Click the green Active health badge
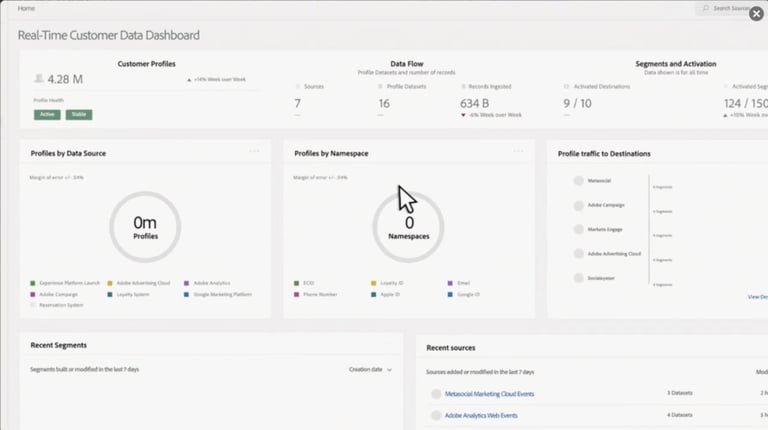Viewport: 768px width, 430px height. tap(47, 115)
